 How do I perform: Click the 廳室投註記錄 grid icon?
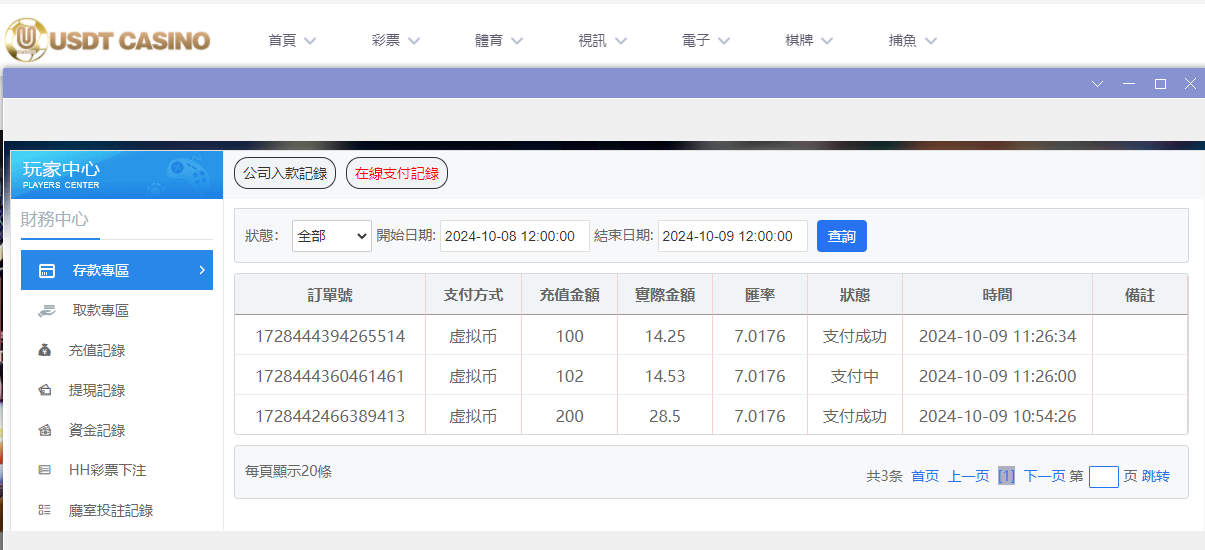point(45,510)
